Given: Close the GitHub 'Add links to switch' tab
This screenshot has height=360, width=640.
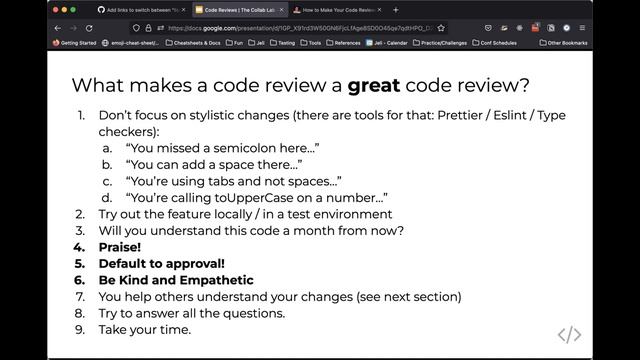Looking at the screenshot, I should coord(183,10).
